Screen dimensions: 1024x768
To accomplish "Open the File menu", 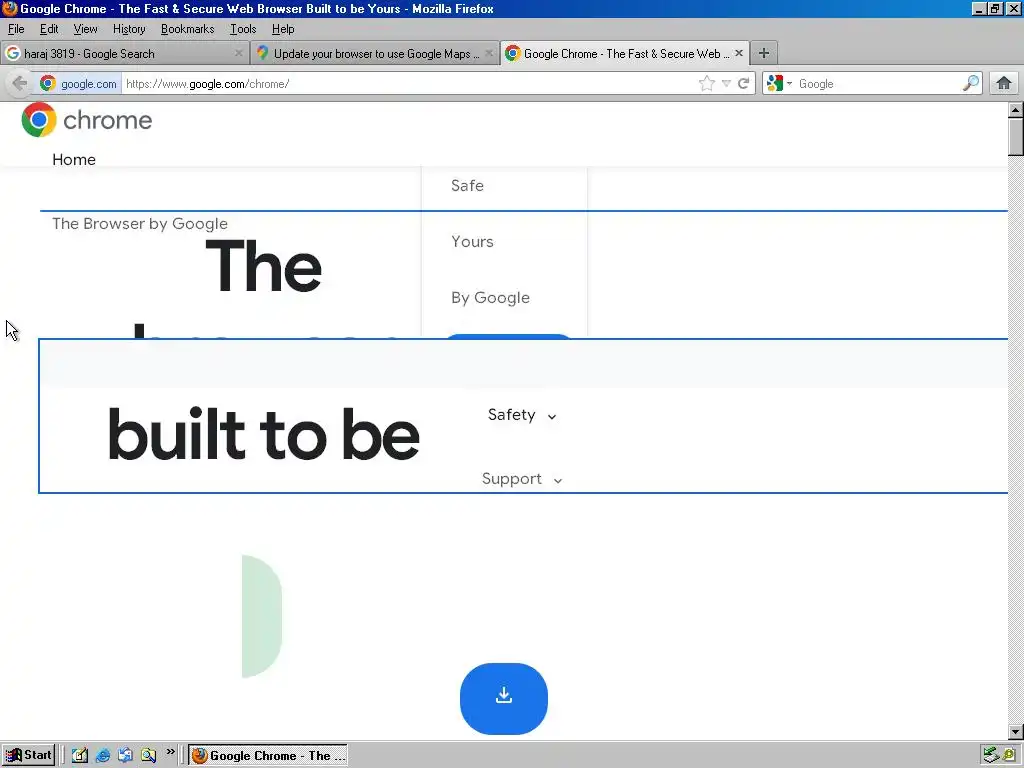I will [16, 29].
